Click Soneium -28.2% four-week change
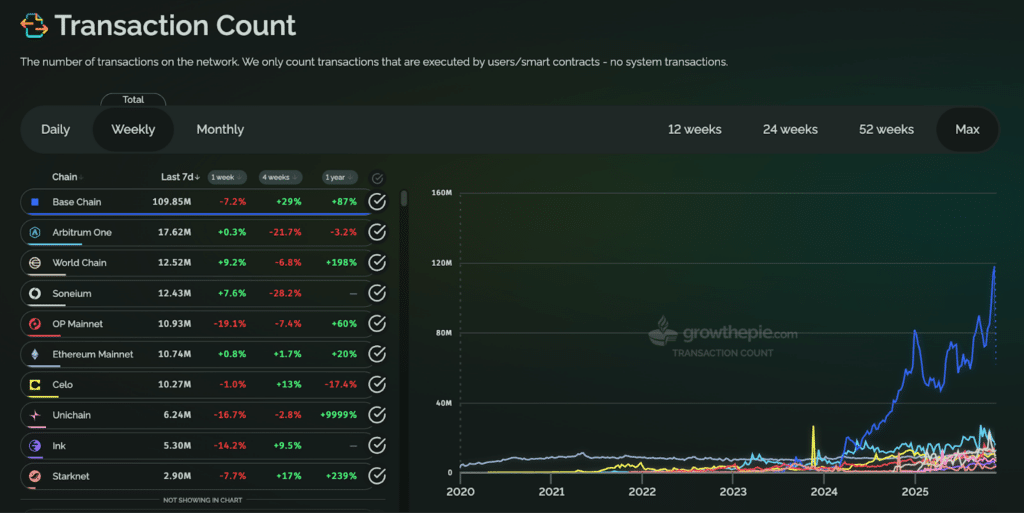 [285, 294]
